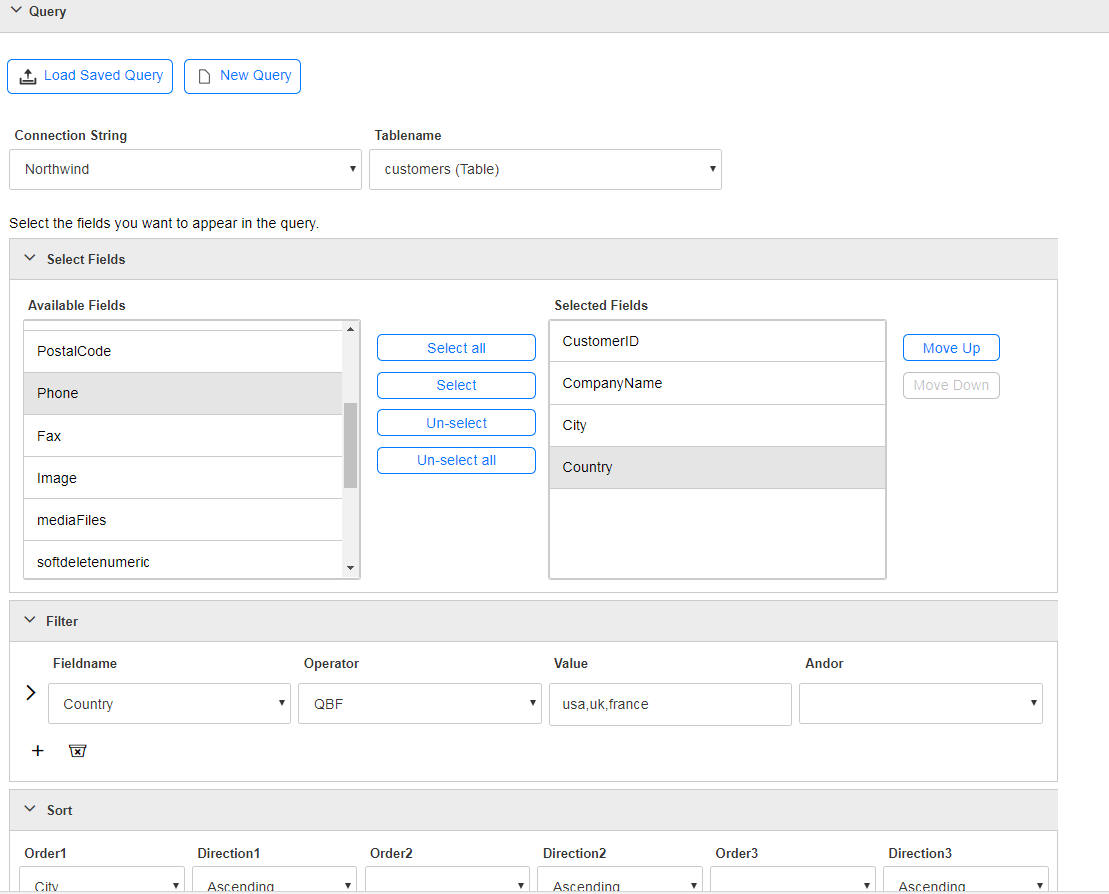1109x894 pixels.
Task: Select Fax in Available Fields
Action: (x=183, y=436)
